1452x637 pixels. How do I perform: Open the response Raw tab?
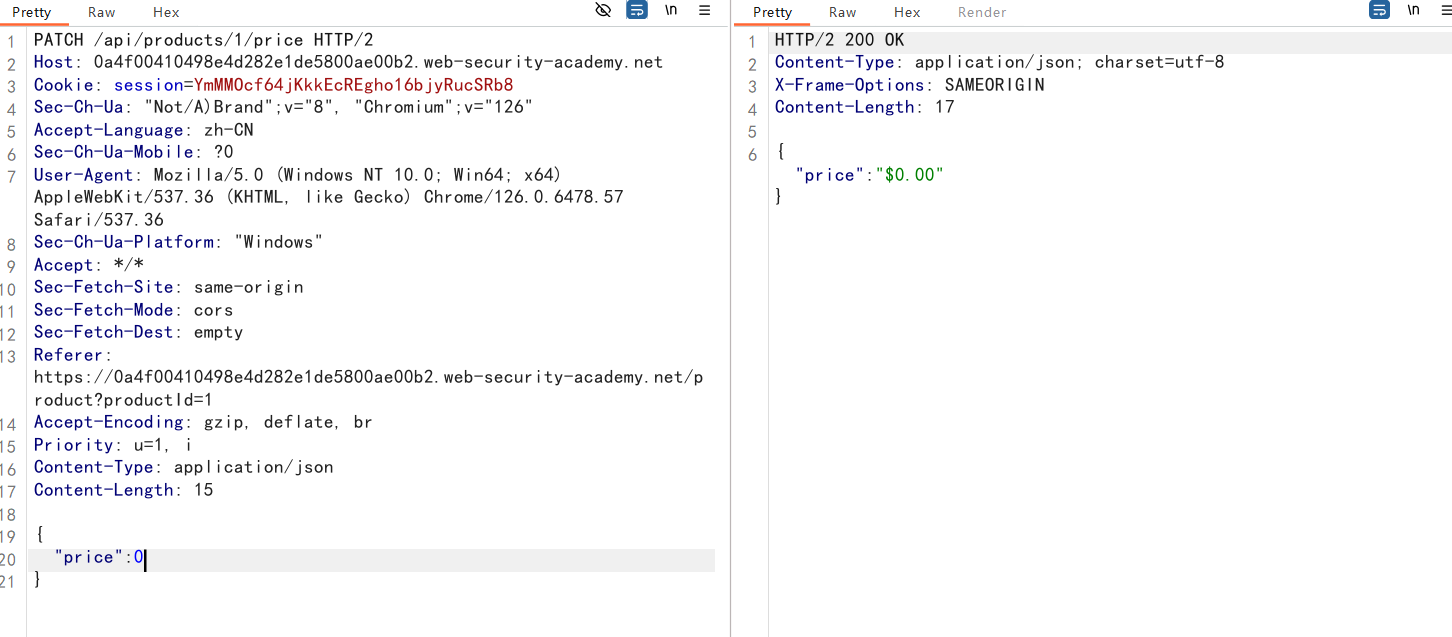click(842, 12)
